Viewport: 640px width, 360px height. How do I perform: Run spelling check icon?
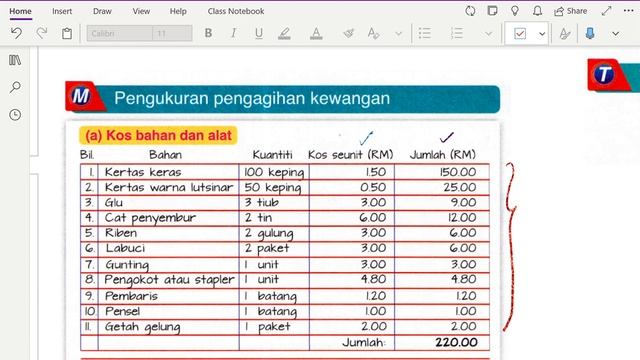(565, 33)
